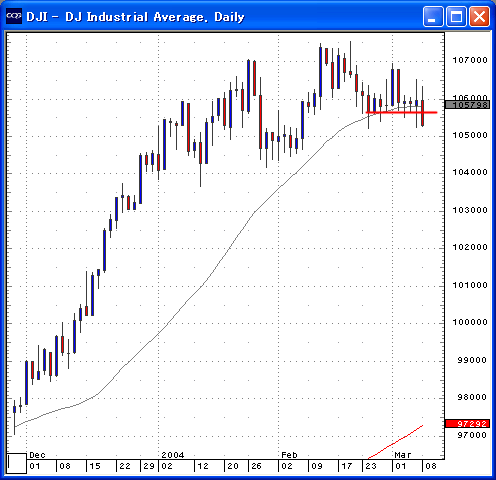
Task: Maximize the DJI chart window
Action: (456, 16)
